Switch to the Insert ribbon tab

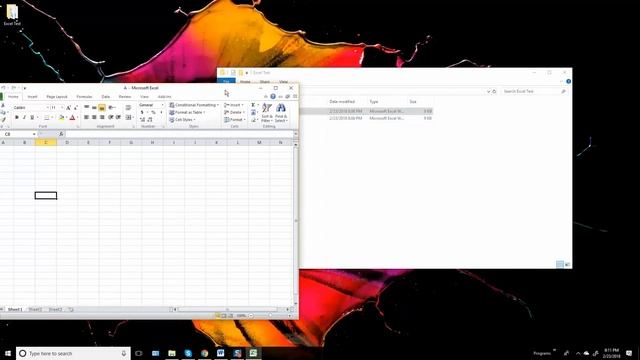[x=32, y=97]
